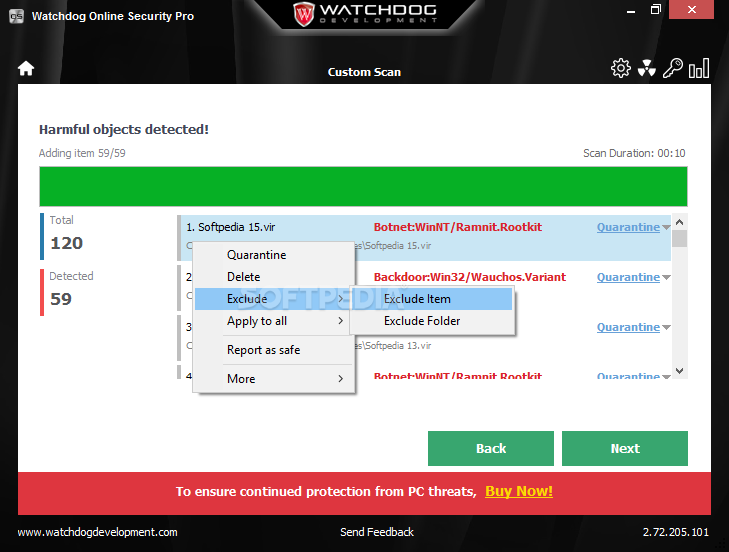Click the green scan progress bar
729x552 pixels.
pos(363,186)
